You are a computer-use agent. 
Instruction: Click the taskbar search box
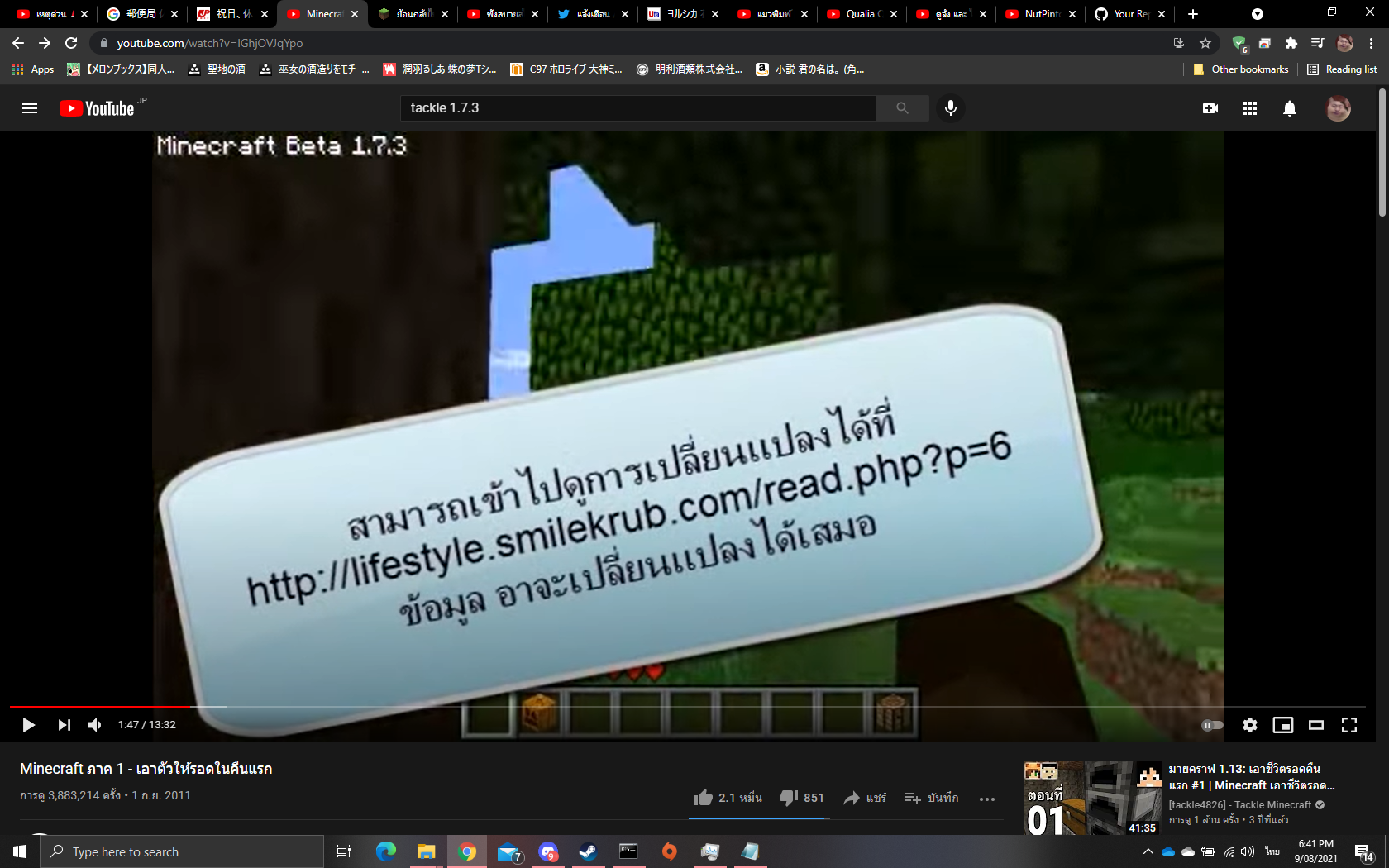[x=182, y=851]
